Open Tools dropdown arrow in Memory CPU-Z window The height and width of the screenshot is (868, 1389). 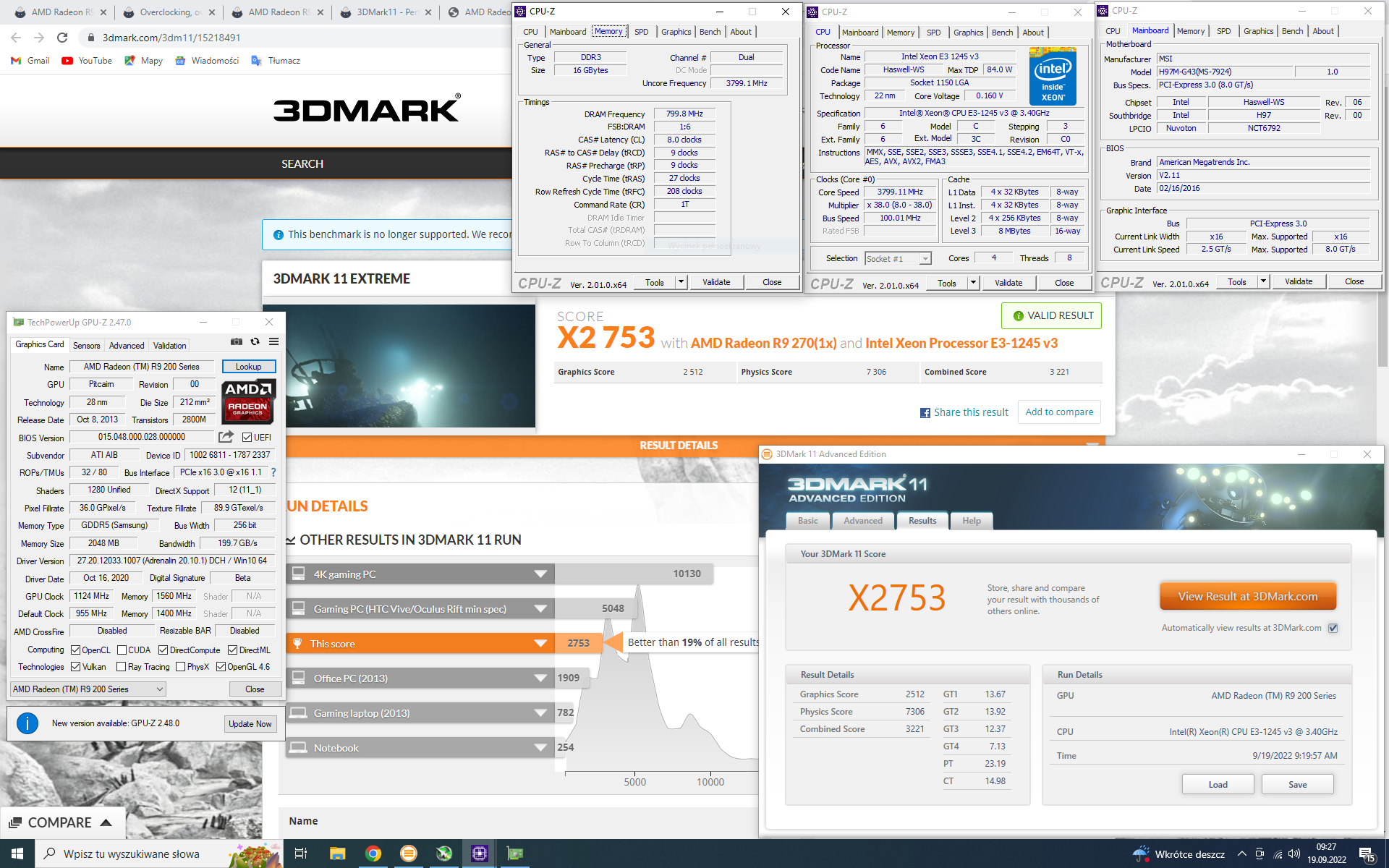point(681,282)
